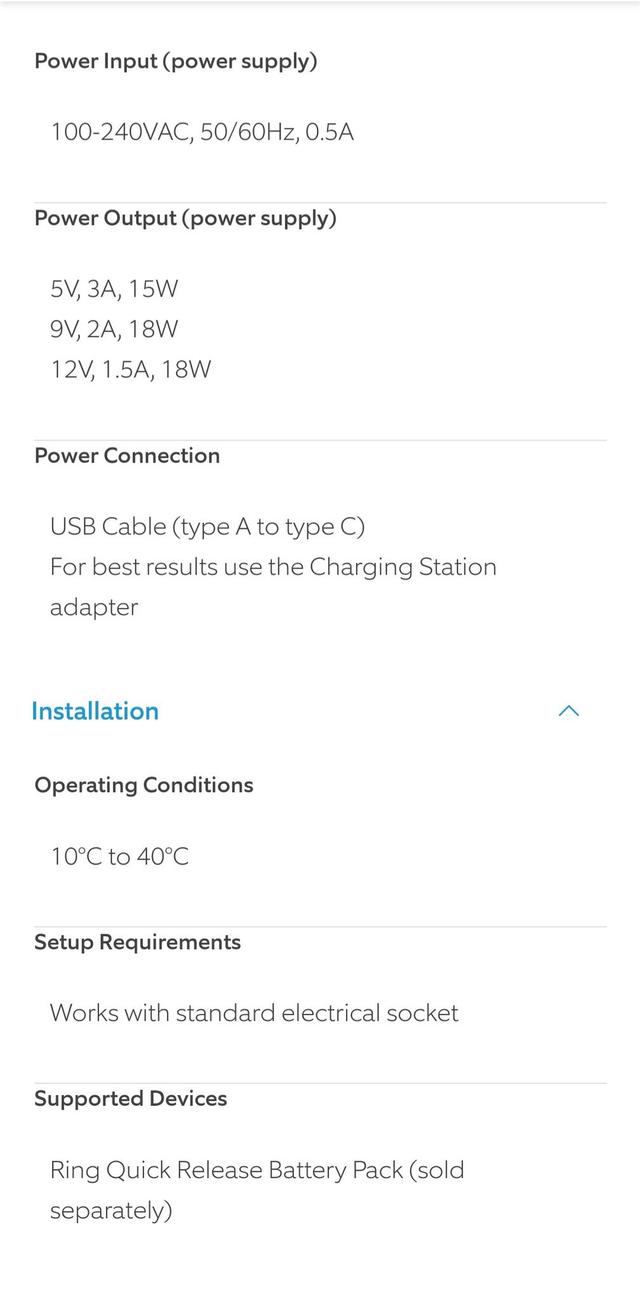Select the Power Output (power supply) heading
This screenshot has height=1300, width=640.
click(x=185, y=218)
